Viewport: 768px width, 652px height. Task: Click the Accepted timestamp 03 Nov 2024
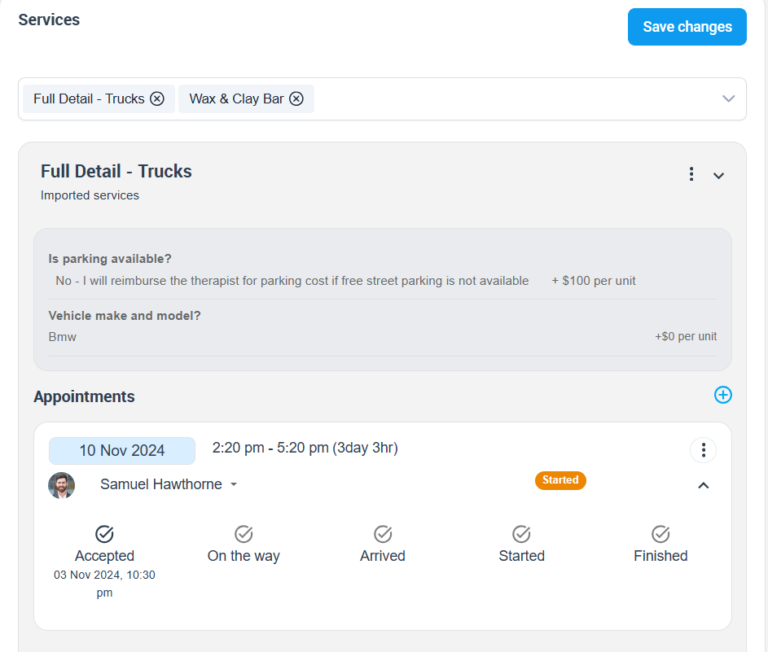click(104, 583)
